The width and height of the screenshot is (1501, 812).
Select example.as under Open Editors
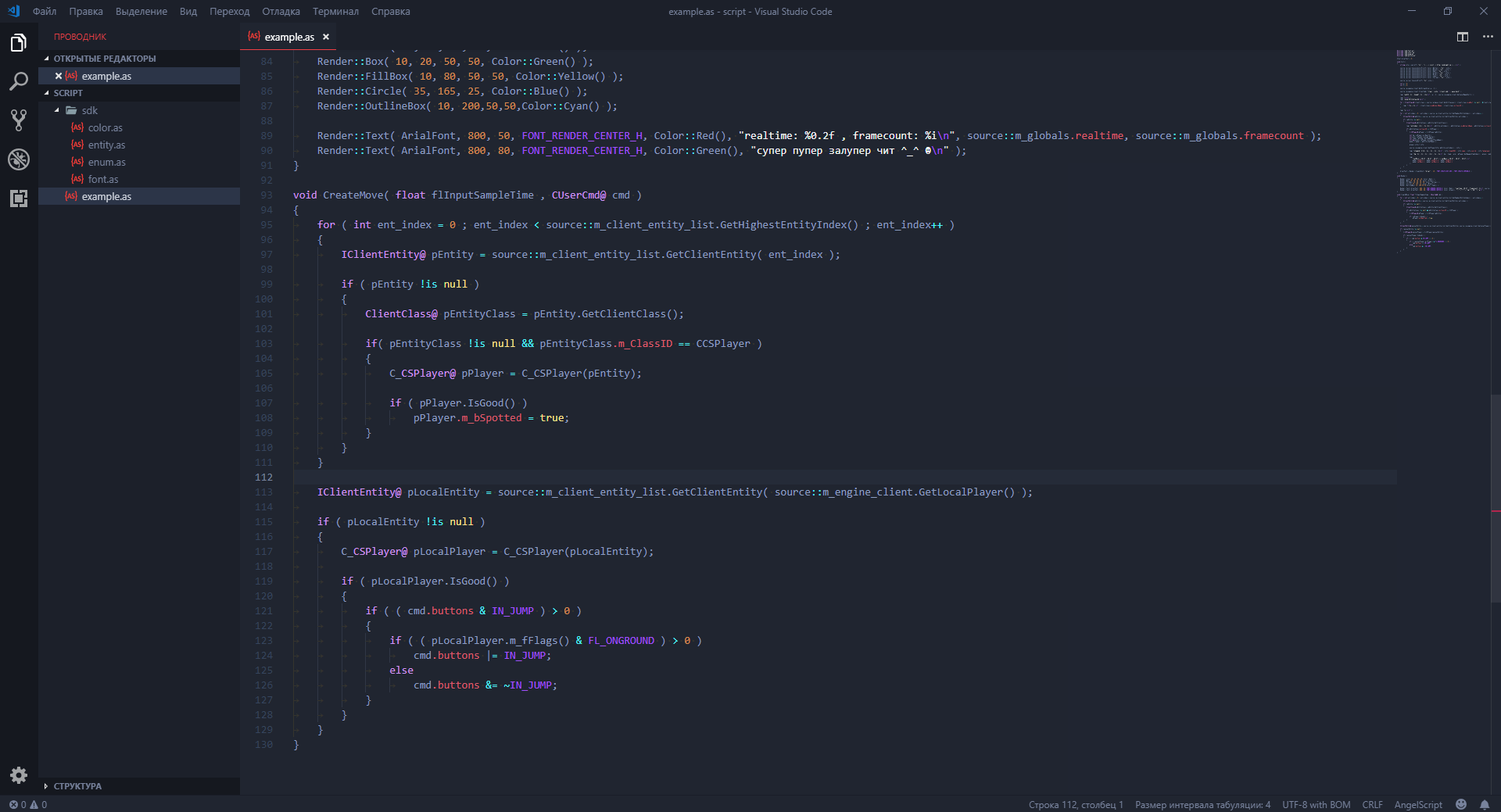click(x=139, y=76)
